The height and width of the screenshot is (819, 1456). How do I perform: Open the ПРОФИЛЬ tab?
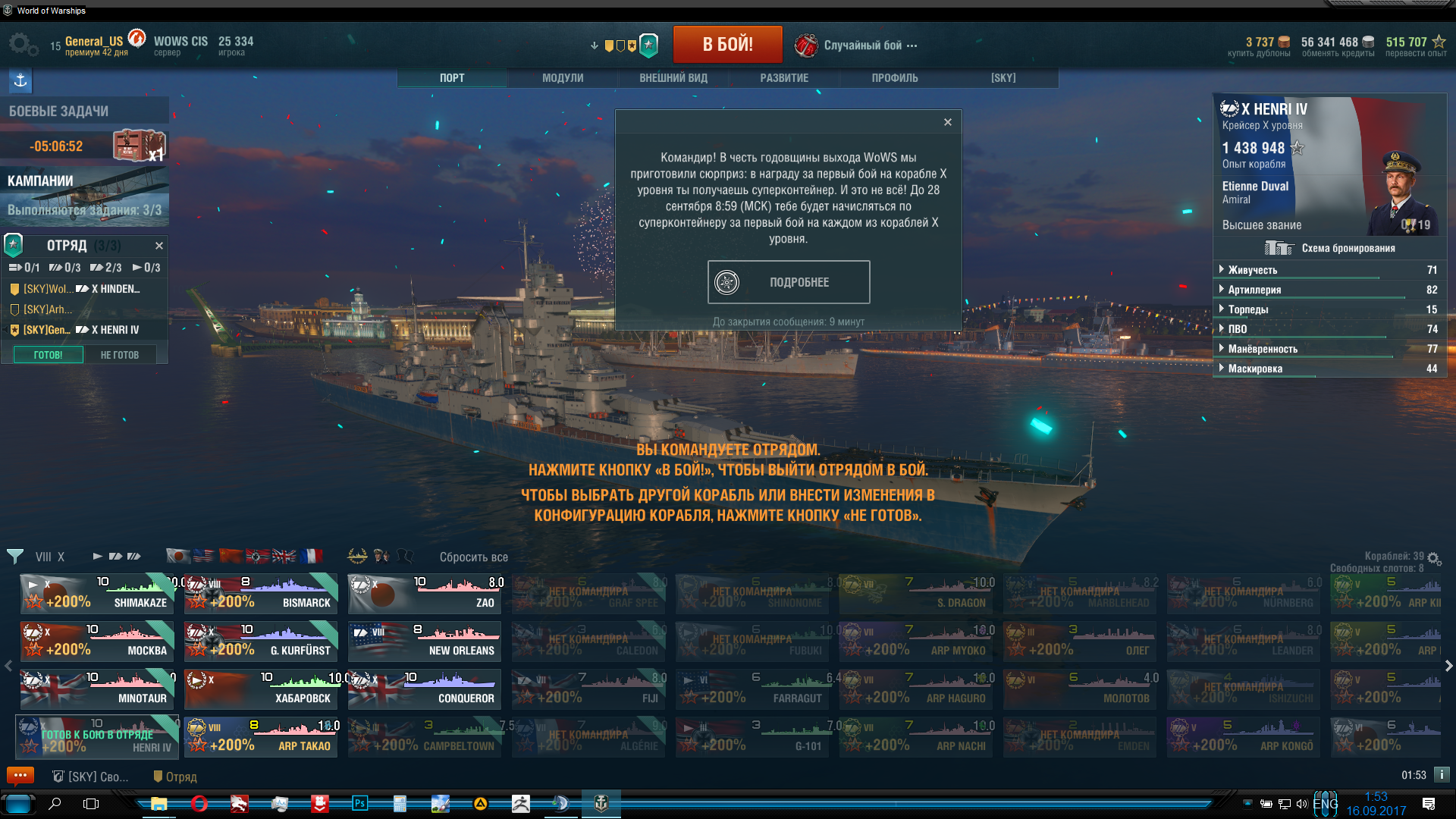(x=895, y=78)
